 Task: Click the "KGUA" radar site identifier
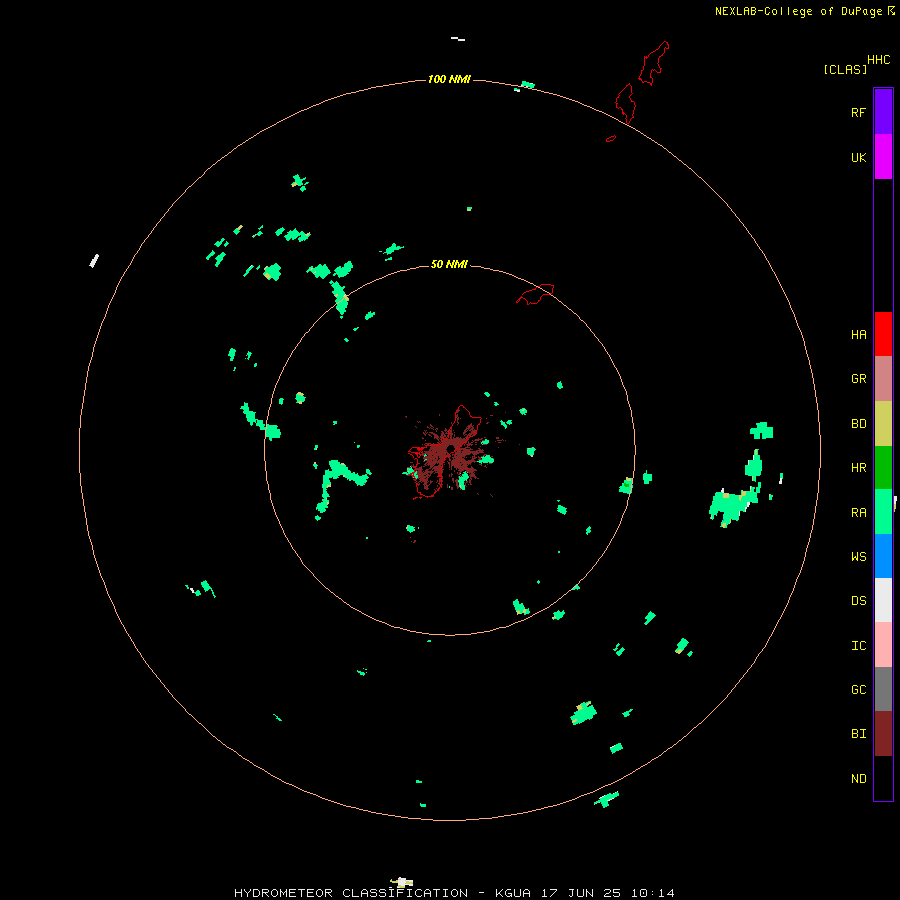pyautogui.click(x=513, y=893)
